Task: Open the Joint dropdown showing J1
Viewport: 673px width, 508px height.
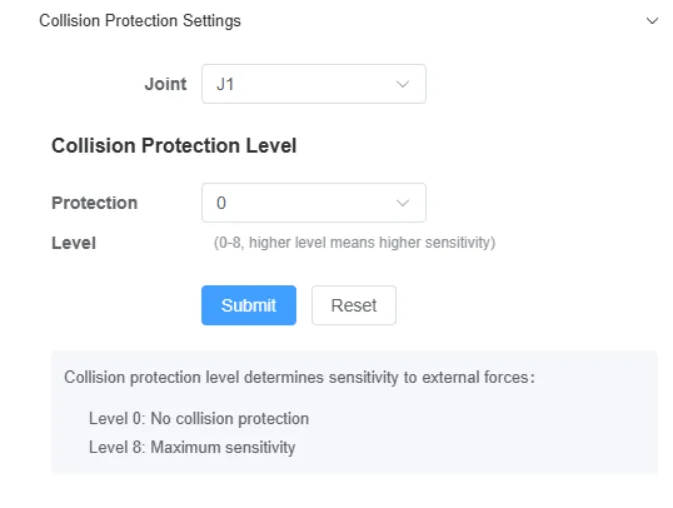Action: 300,84
